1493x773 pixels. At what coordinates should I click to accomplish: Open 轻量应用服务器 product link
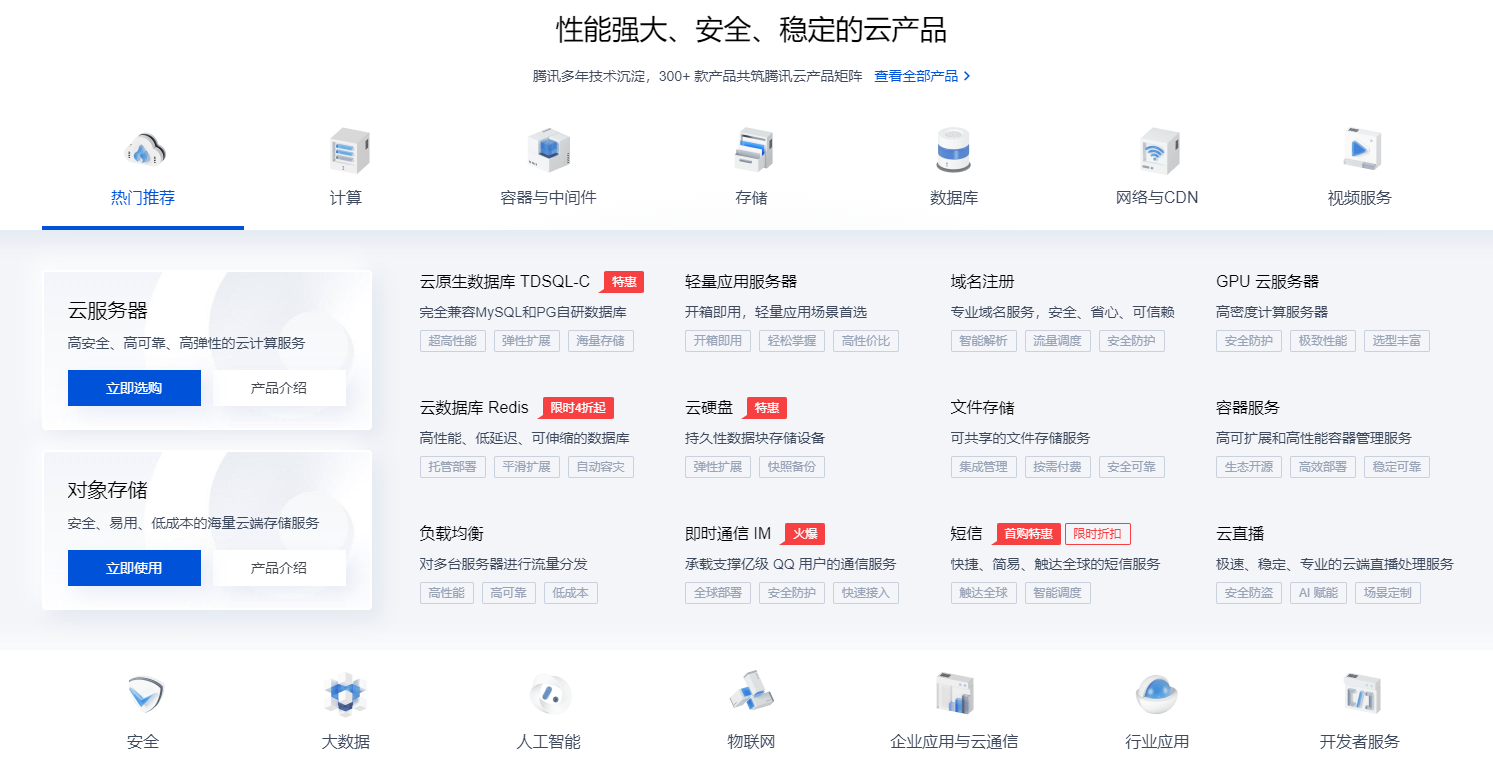[741, 282]
